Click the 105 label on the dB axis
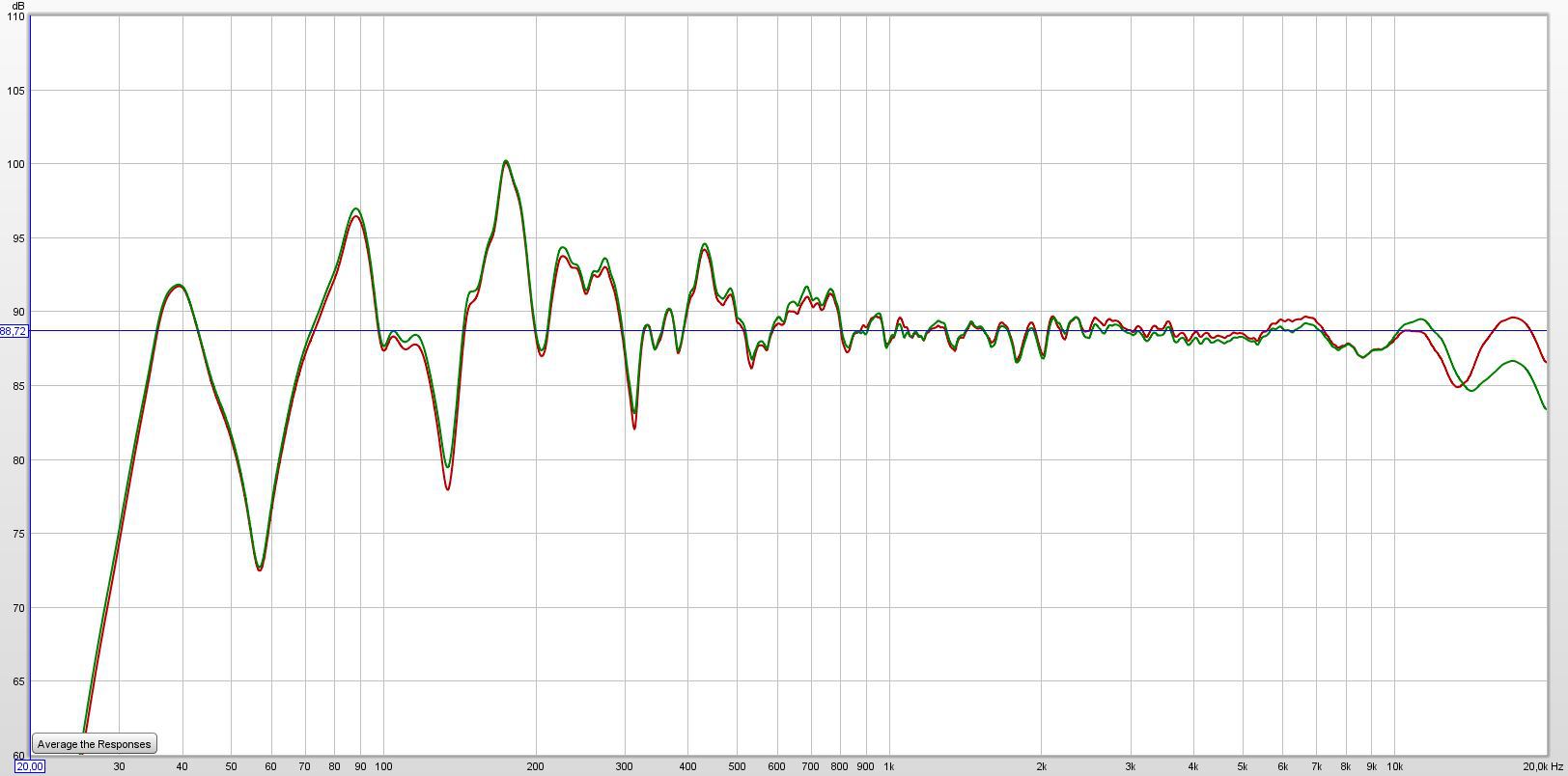1568x776 pixels. (x=15, y=91)
